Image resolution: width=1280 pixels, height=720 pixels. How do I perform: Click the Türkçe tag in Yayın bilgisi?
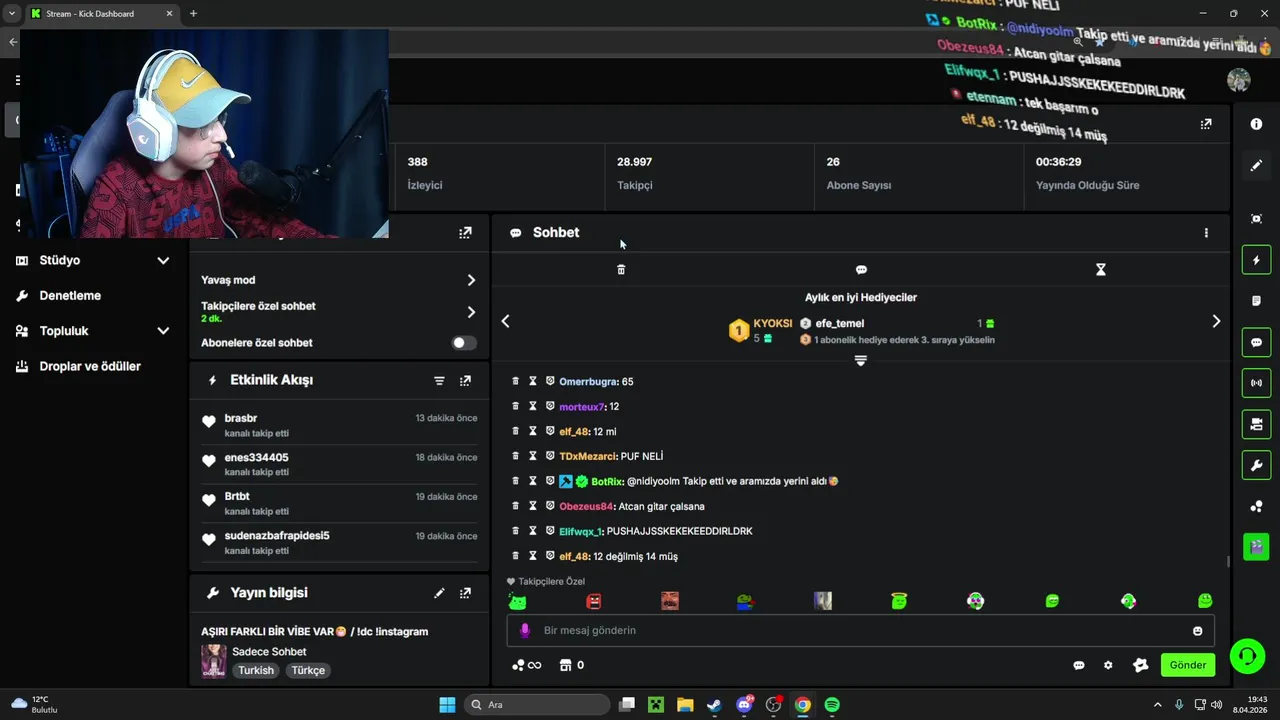308,671
